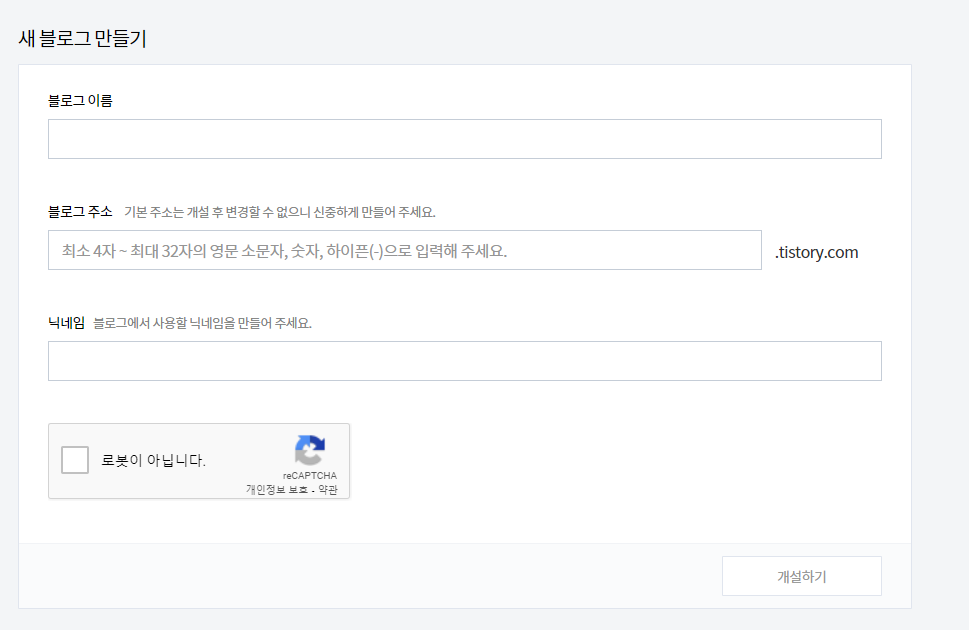Click the .tistory.com domain suffix text
The width and height of the screenshot is (969, 630).
pos(816,252)
